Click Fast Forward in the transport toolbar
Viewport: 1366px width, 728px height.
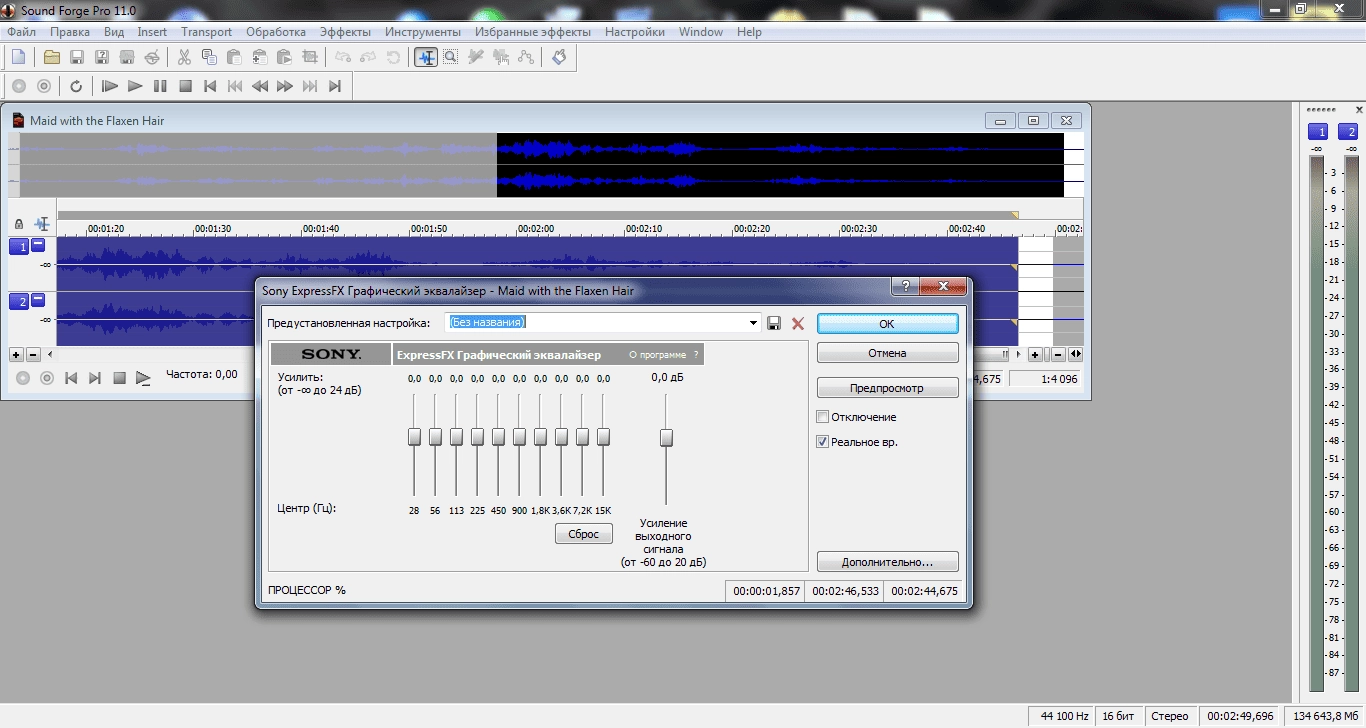tap(285, 87)
